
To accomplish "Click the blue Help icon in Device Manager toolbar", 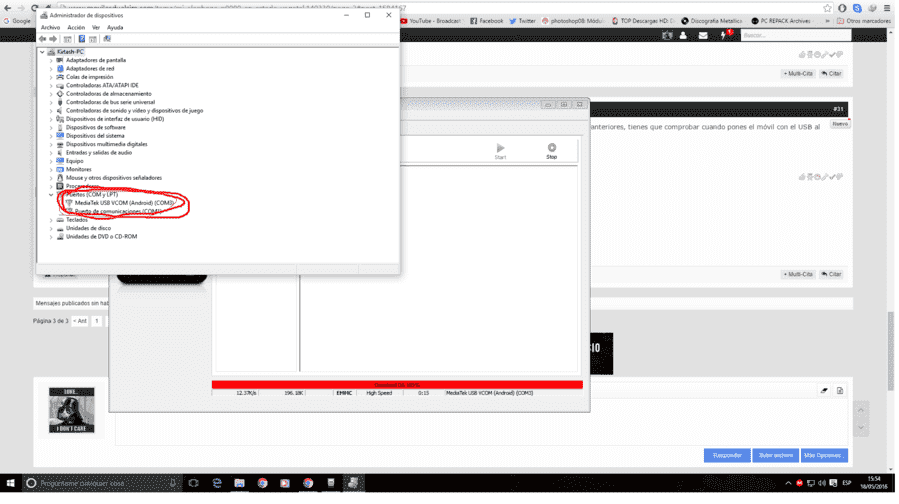I will click(x=81, y=39).
